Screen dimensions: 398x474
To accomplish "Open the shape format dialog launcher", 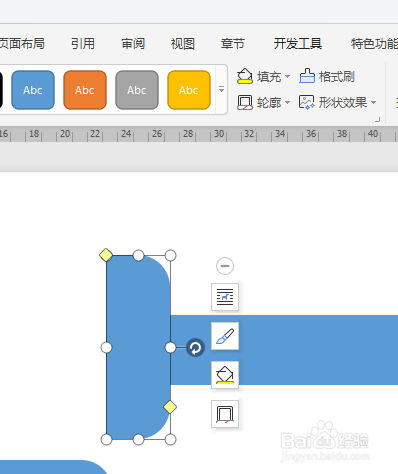I will (x=377, y=119).
